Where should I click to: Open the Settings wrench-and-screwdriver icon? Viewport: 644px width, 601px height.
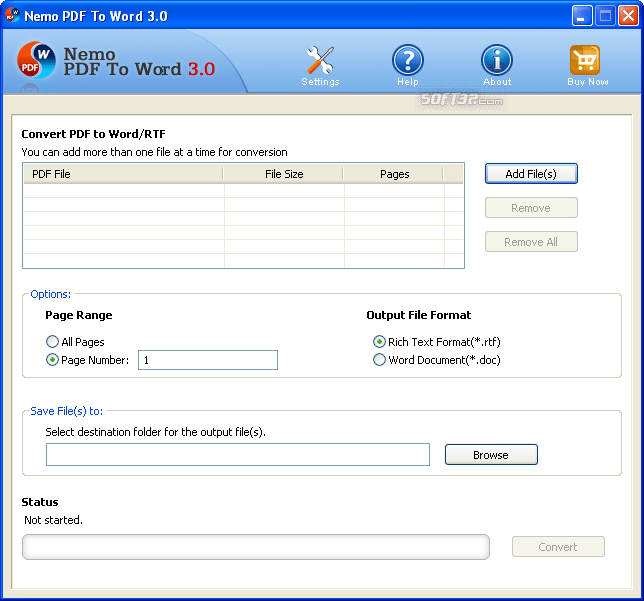click(320, 60)
